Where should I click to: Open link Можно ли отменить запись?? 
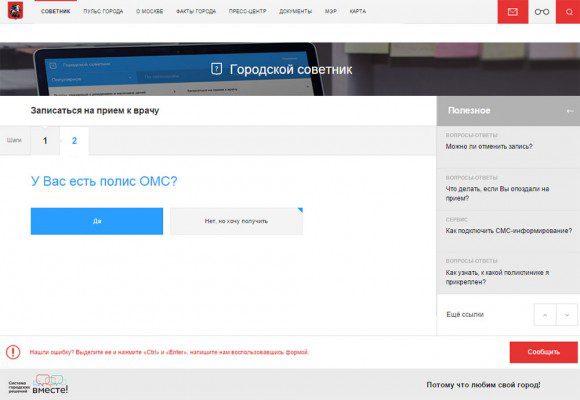489,147
